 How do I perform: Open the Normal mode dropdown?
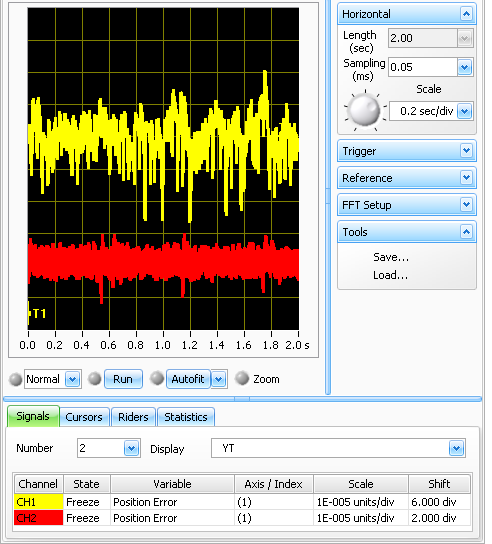tap(73, 379)
